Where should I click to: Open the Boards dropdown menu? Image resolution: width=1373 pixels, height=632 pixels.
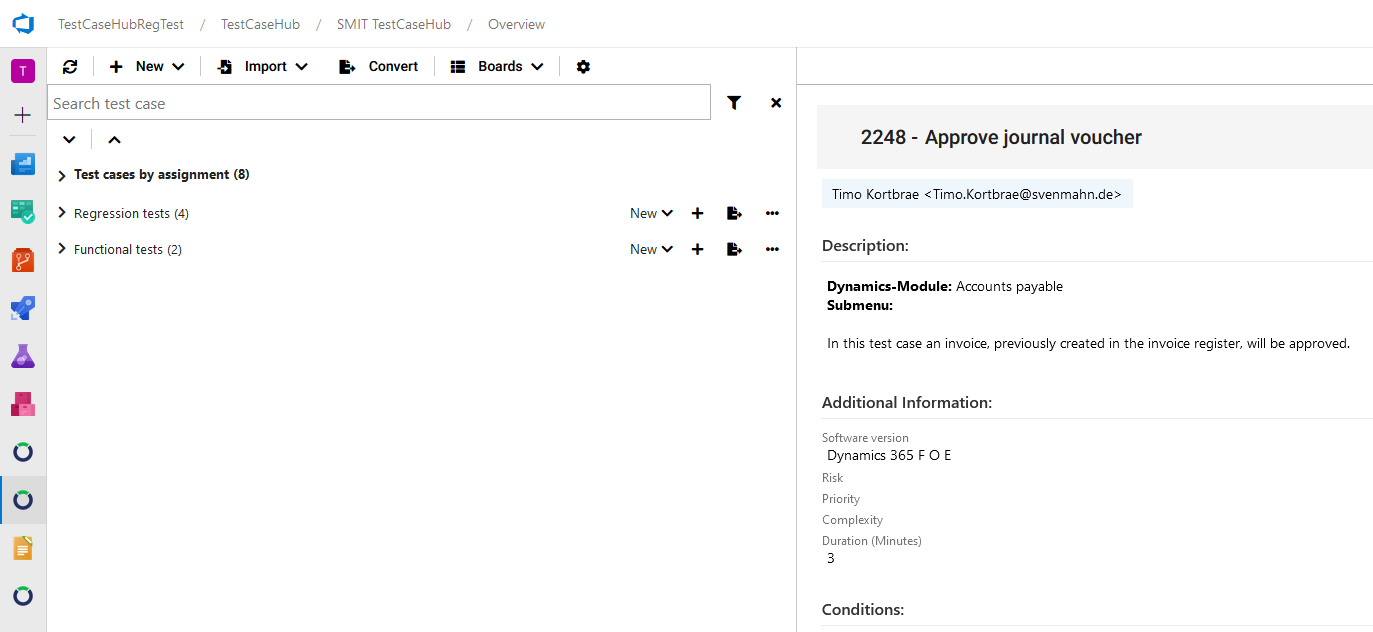click(497, 67)
